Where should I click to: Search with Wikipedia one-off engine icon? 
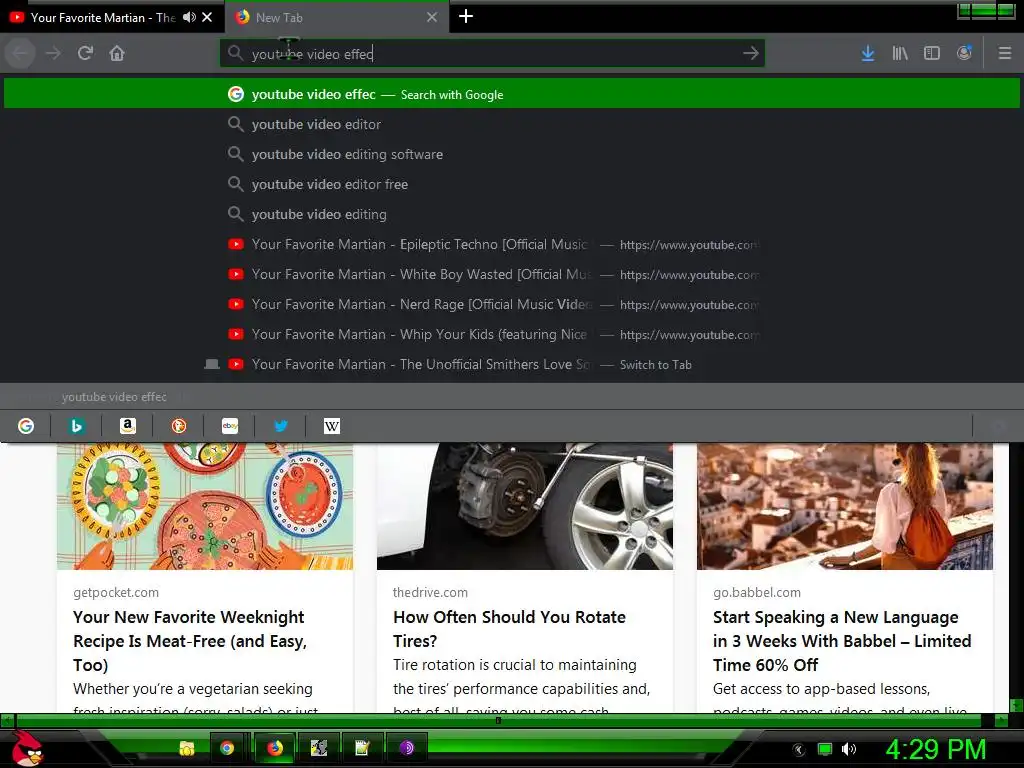point(332,426)
